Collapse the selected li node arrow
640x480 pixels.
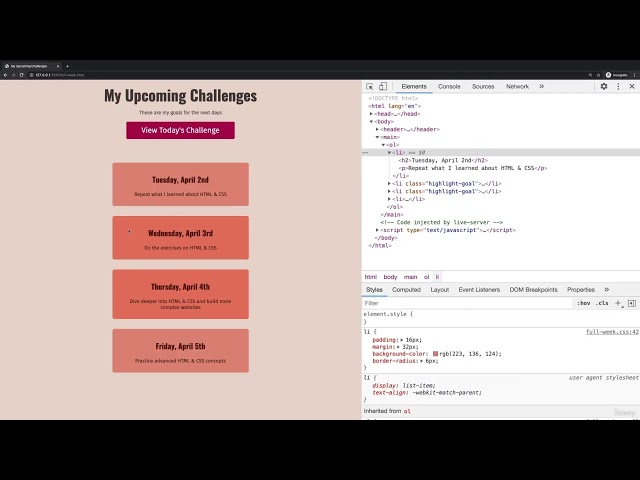tap(389, 153)
